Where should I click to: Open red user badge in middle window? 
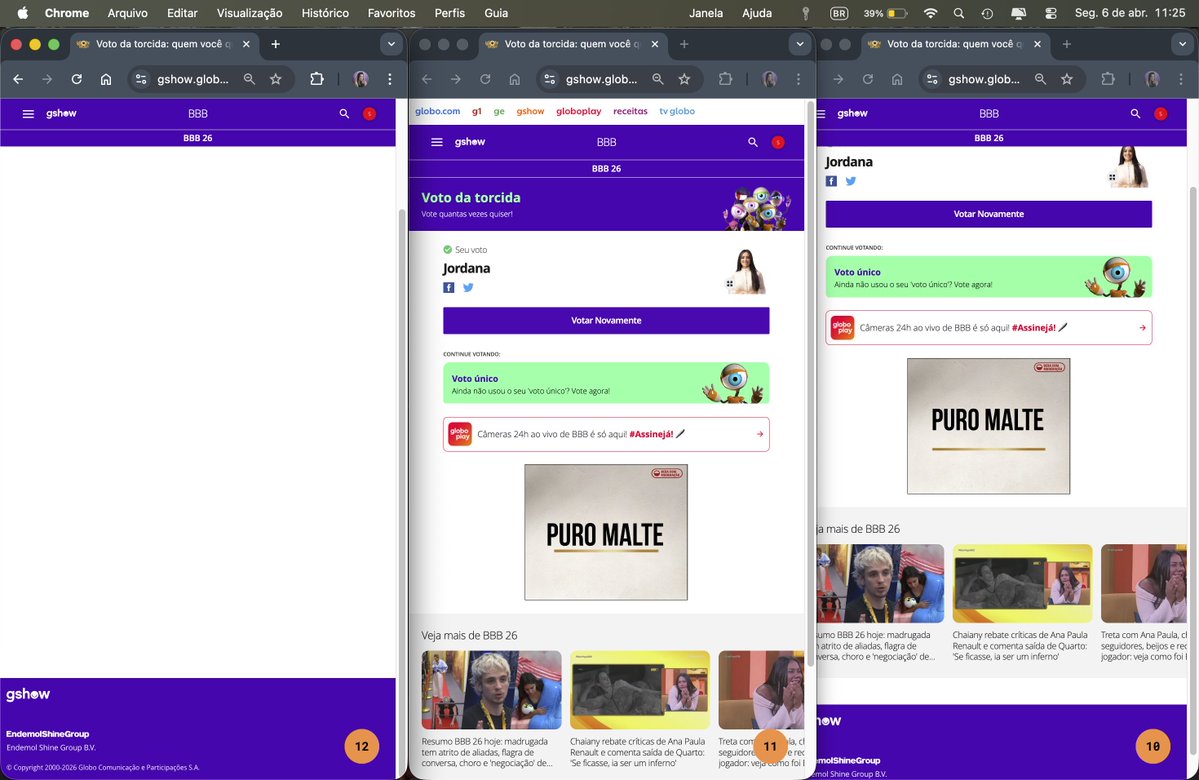[x=778, y=142]
